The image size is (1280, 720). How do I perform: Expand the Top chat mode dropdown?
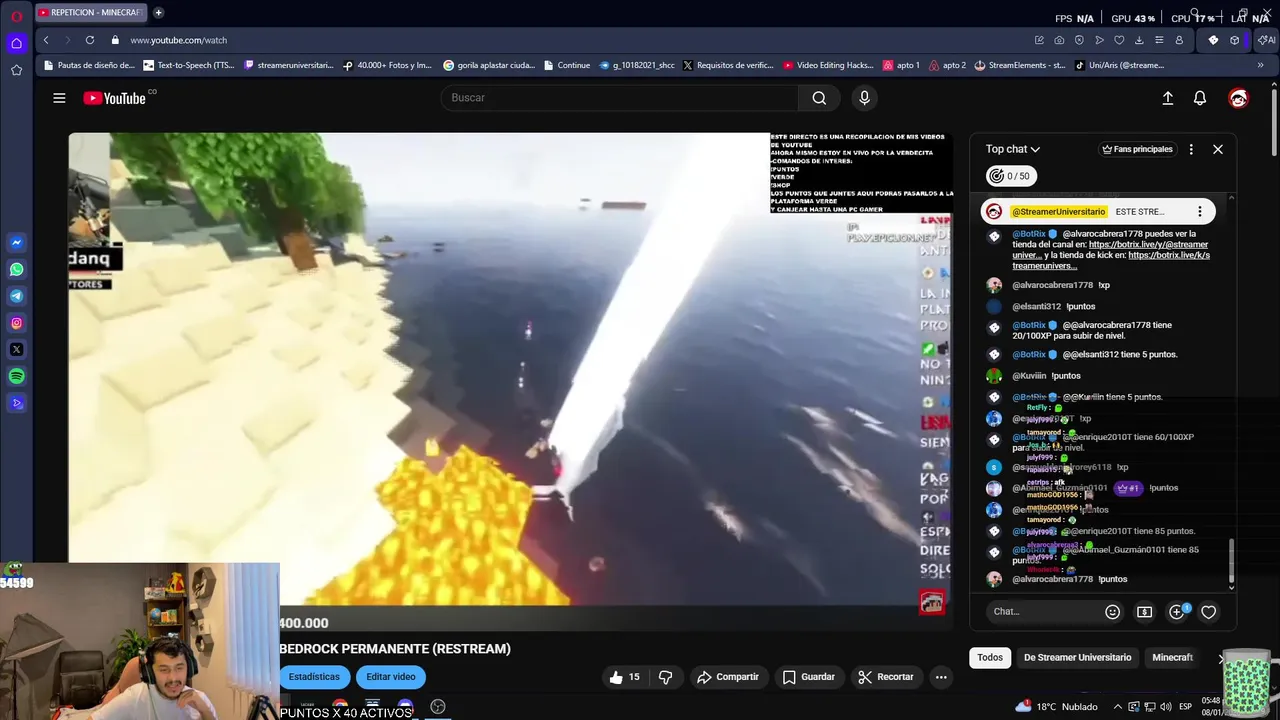tap(1013, 149)
